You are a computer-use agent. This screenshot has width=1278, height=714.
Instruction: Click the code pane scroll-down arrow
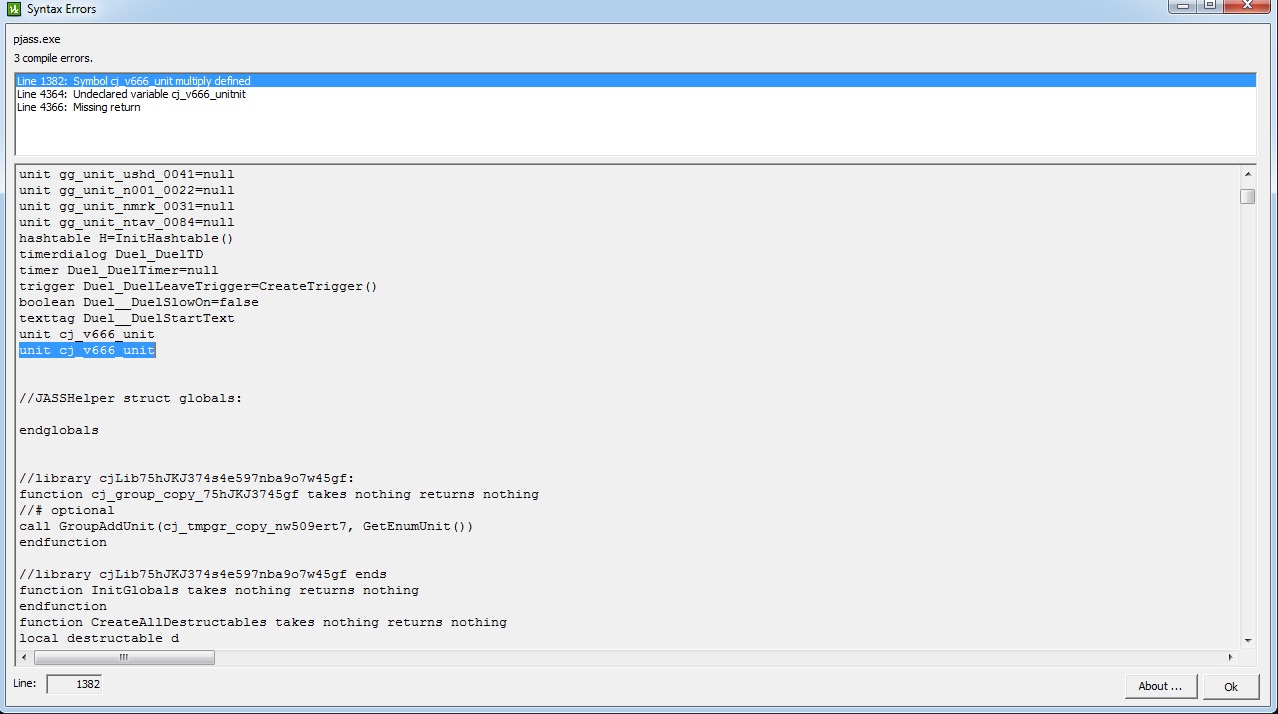click(x=1247, y=640)
